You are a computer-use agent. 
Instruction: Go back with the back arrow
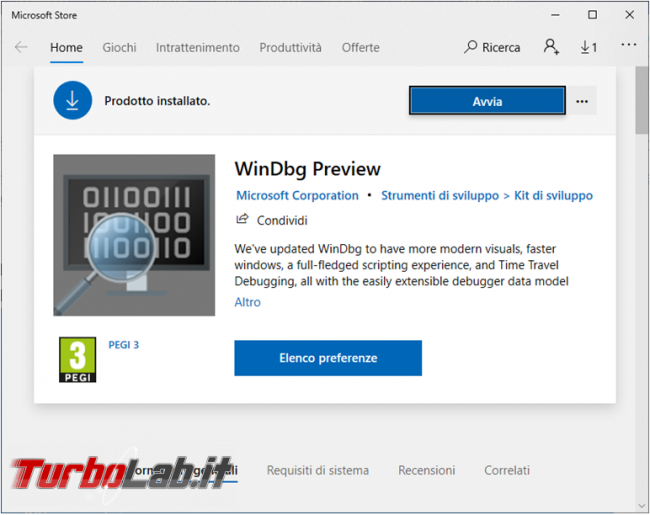21,47
